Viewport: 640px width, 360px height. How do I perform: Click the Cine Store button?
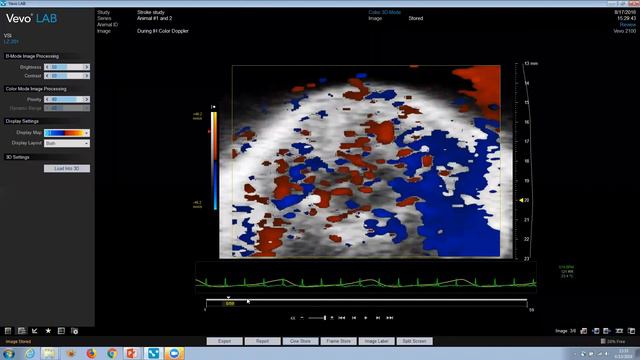(x=300, y=341)
